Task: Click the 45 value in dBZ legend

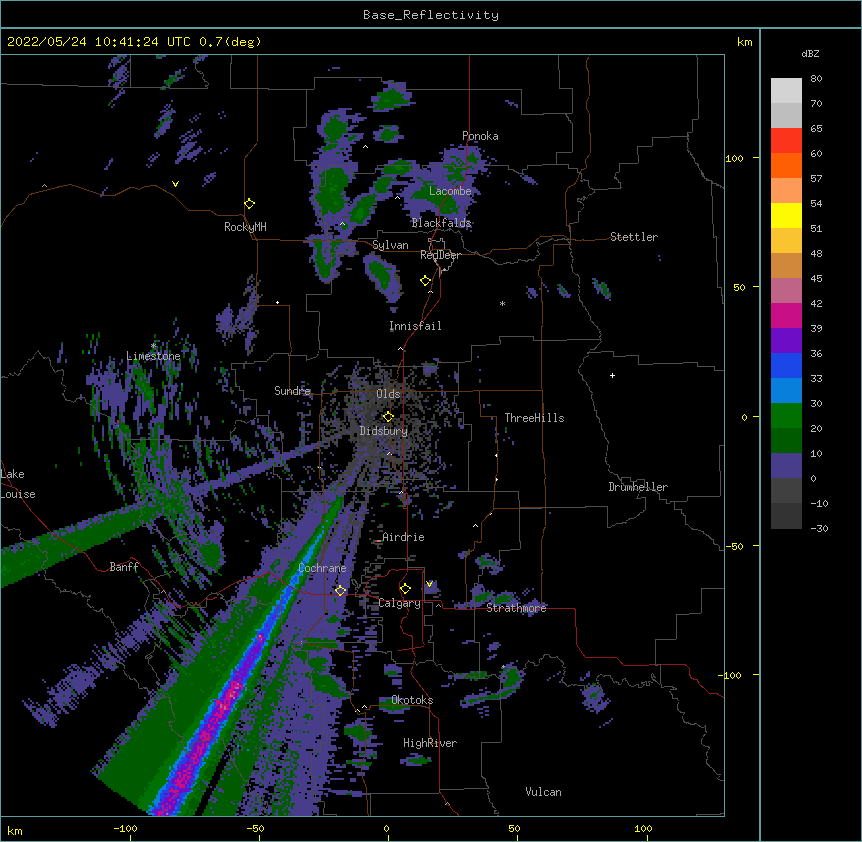Action: [816, 279]
